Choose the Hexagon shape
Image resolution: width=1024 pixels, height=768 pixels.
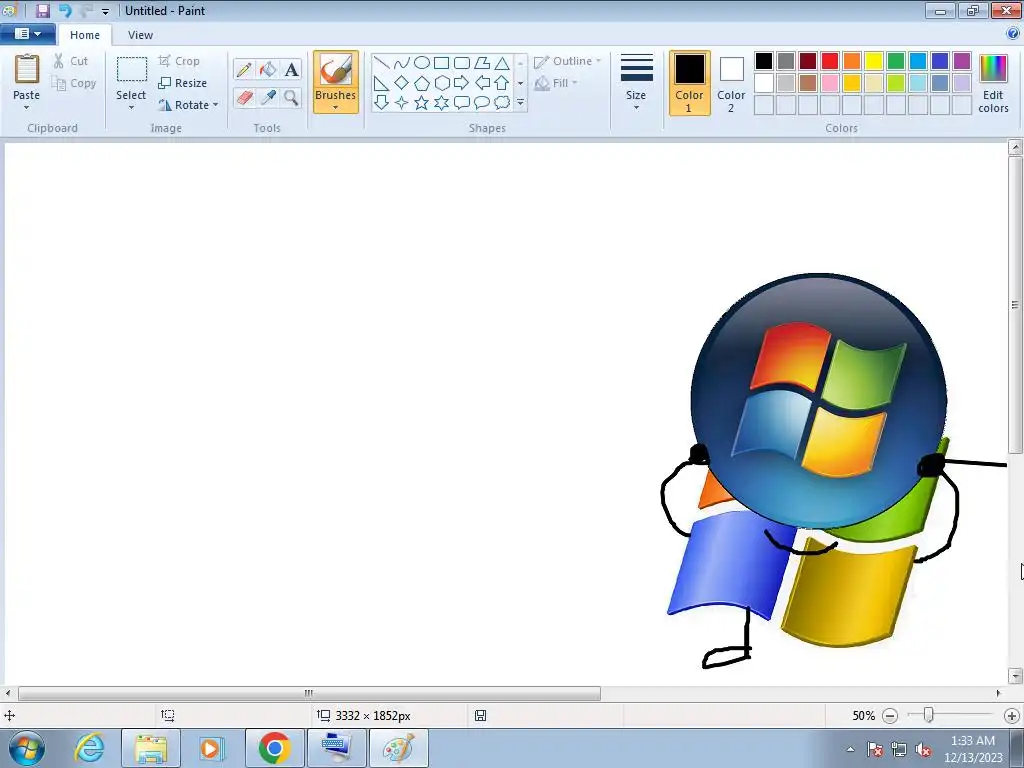tap(441, 83)
